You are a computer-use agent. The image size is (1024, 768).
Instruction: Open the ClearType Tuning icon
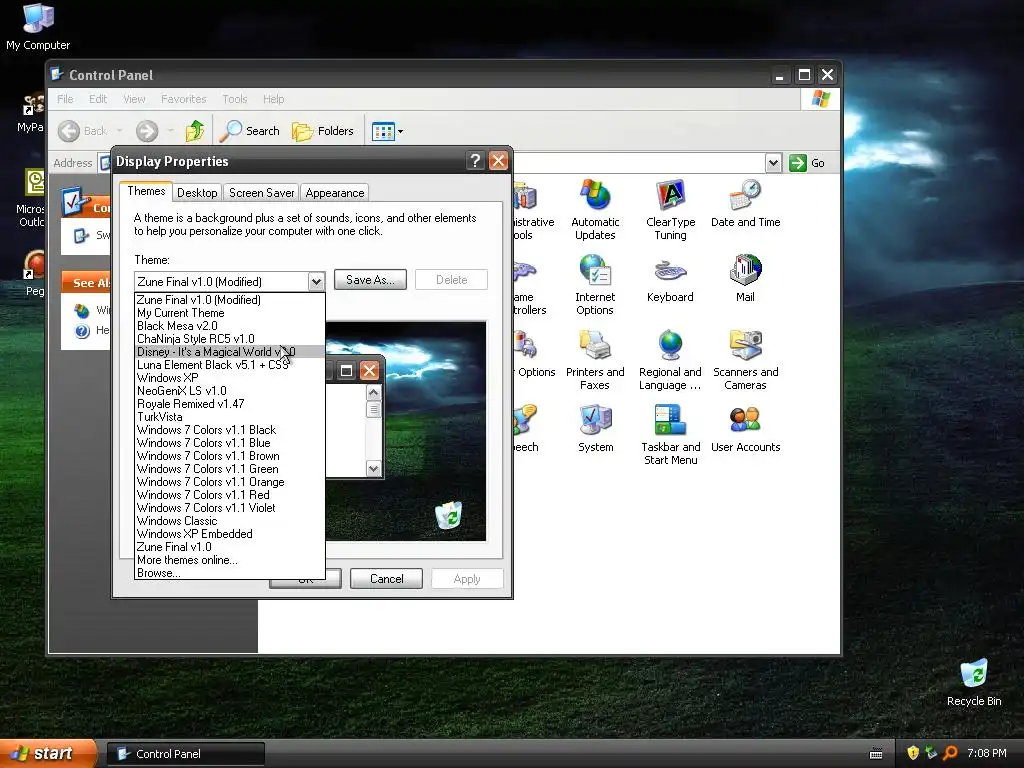(671, 210)
